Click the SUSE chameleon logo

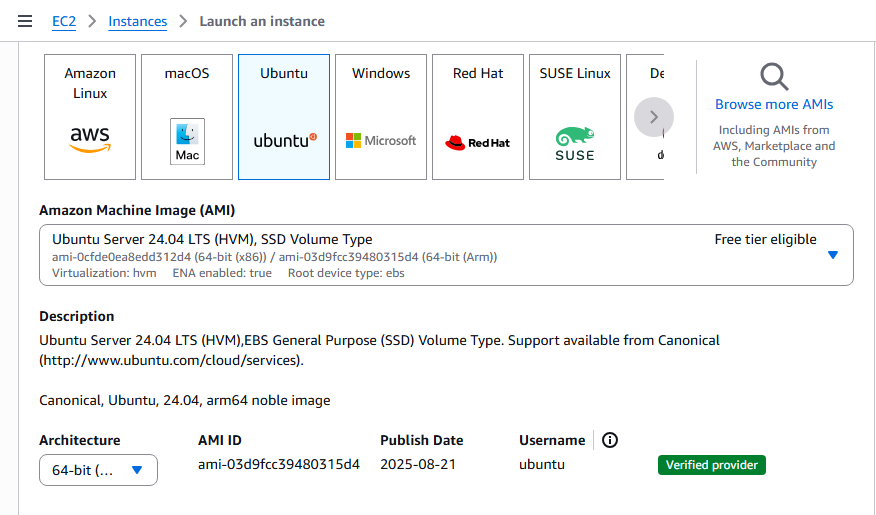point(575,144)
